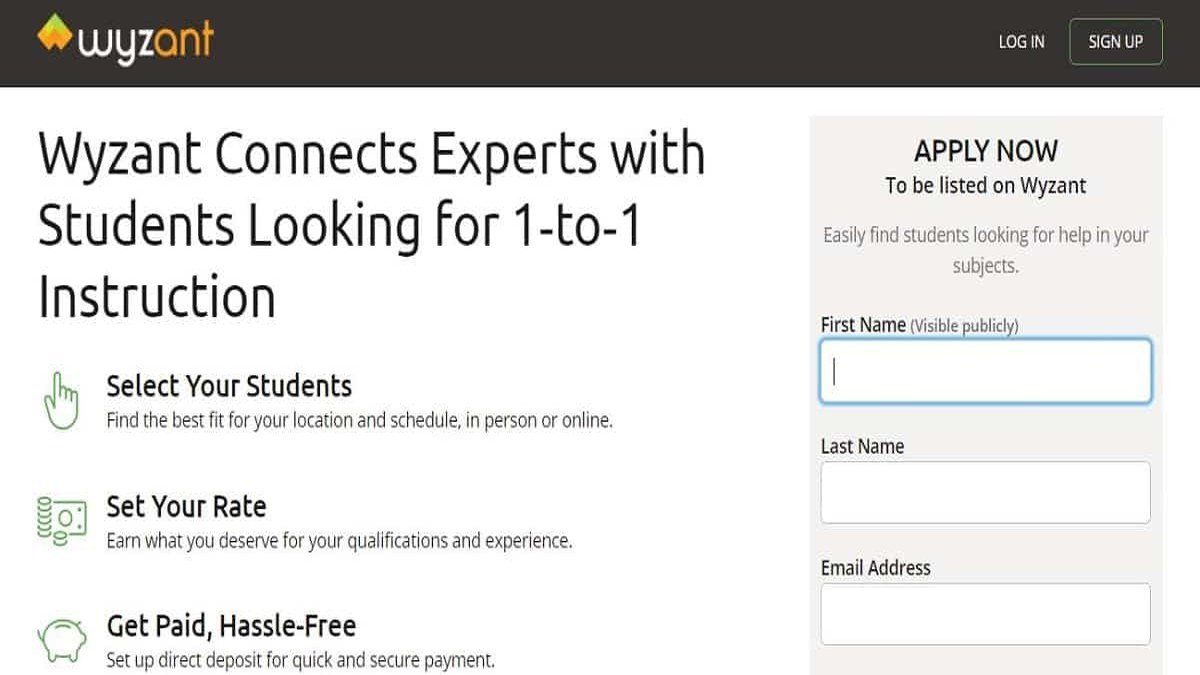Click the Set Your Rate heading
This screenshot has height=675, width=1200.
(x=186, y=506)
